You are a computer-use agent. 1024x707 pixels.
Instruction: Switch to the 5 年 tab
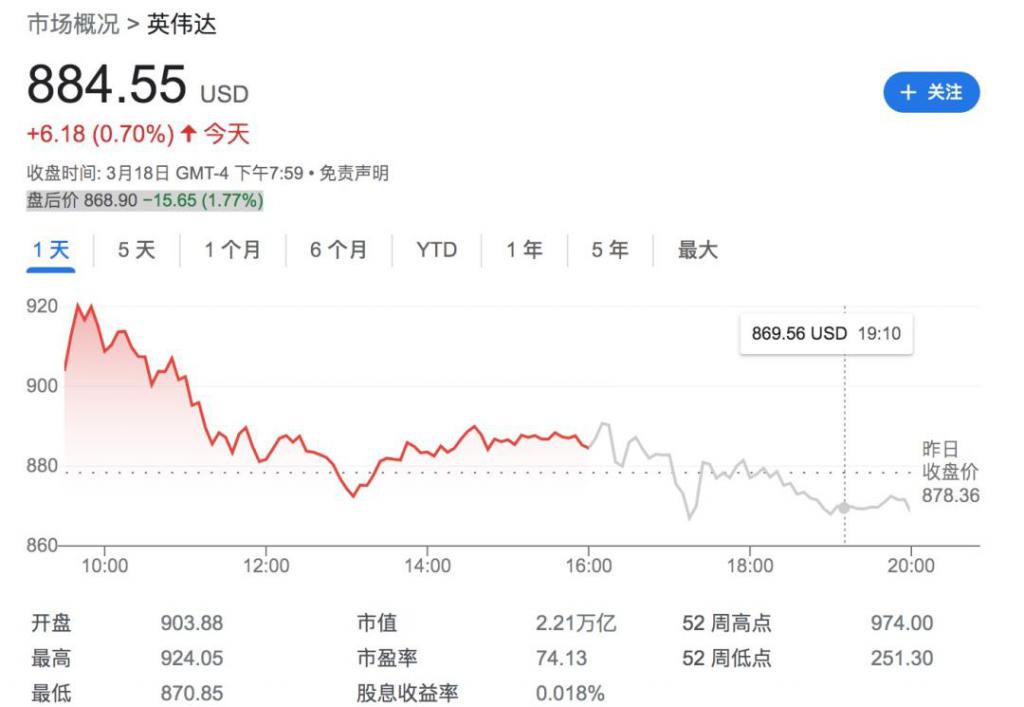tap(610, 250)
